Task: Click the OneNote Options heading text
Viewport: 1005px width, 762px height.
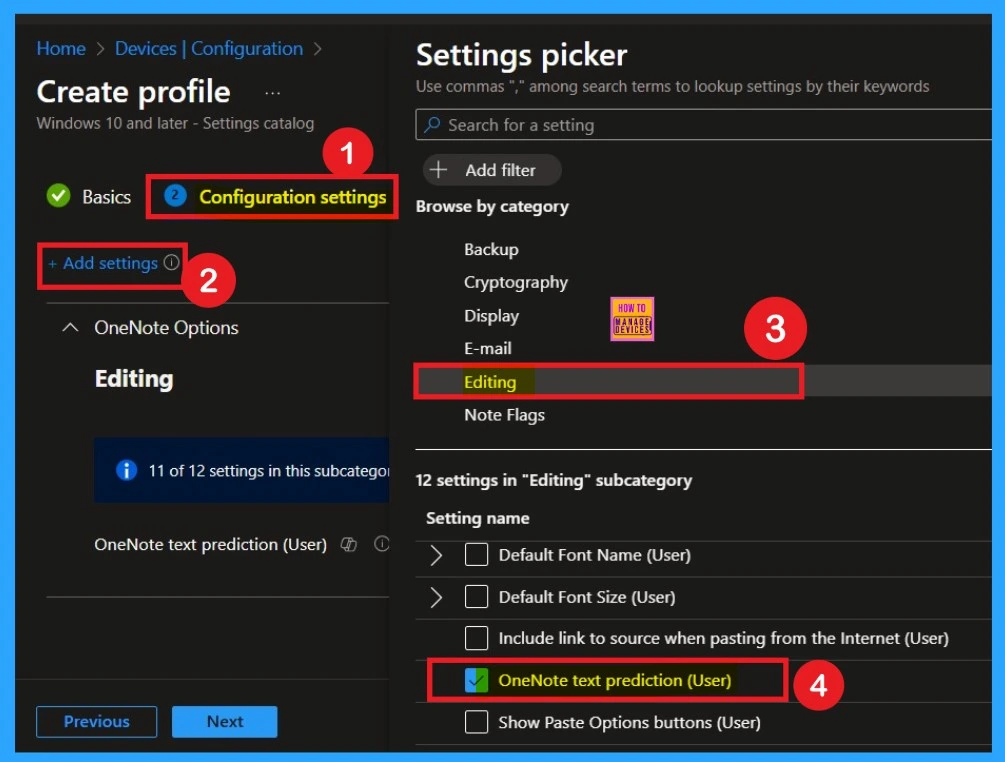Action: pyautogui.click(x=167, y=327)
